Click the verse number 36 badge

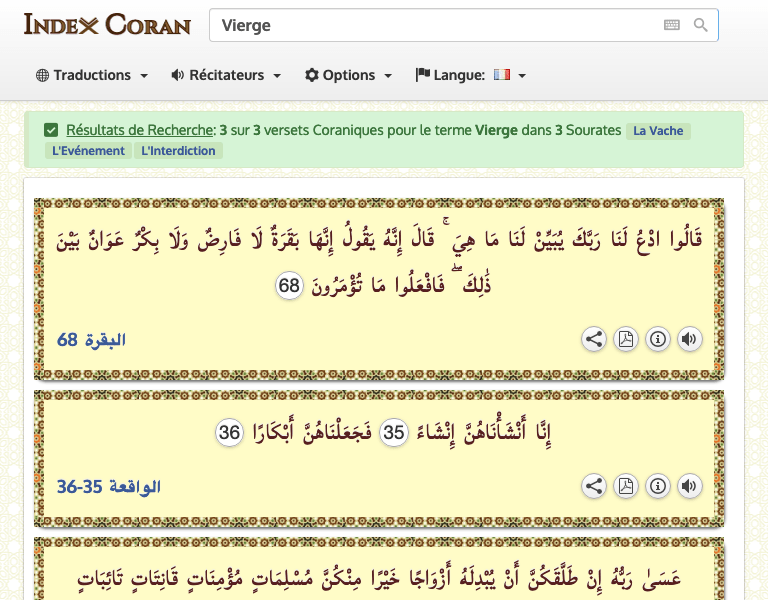229,432
